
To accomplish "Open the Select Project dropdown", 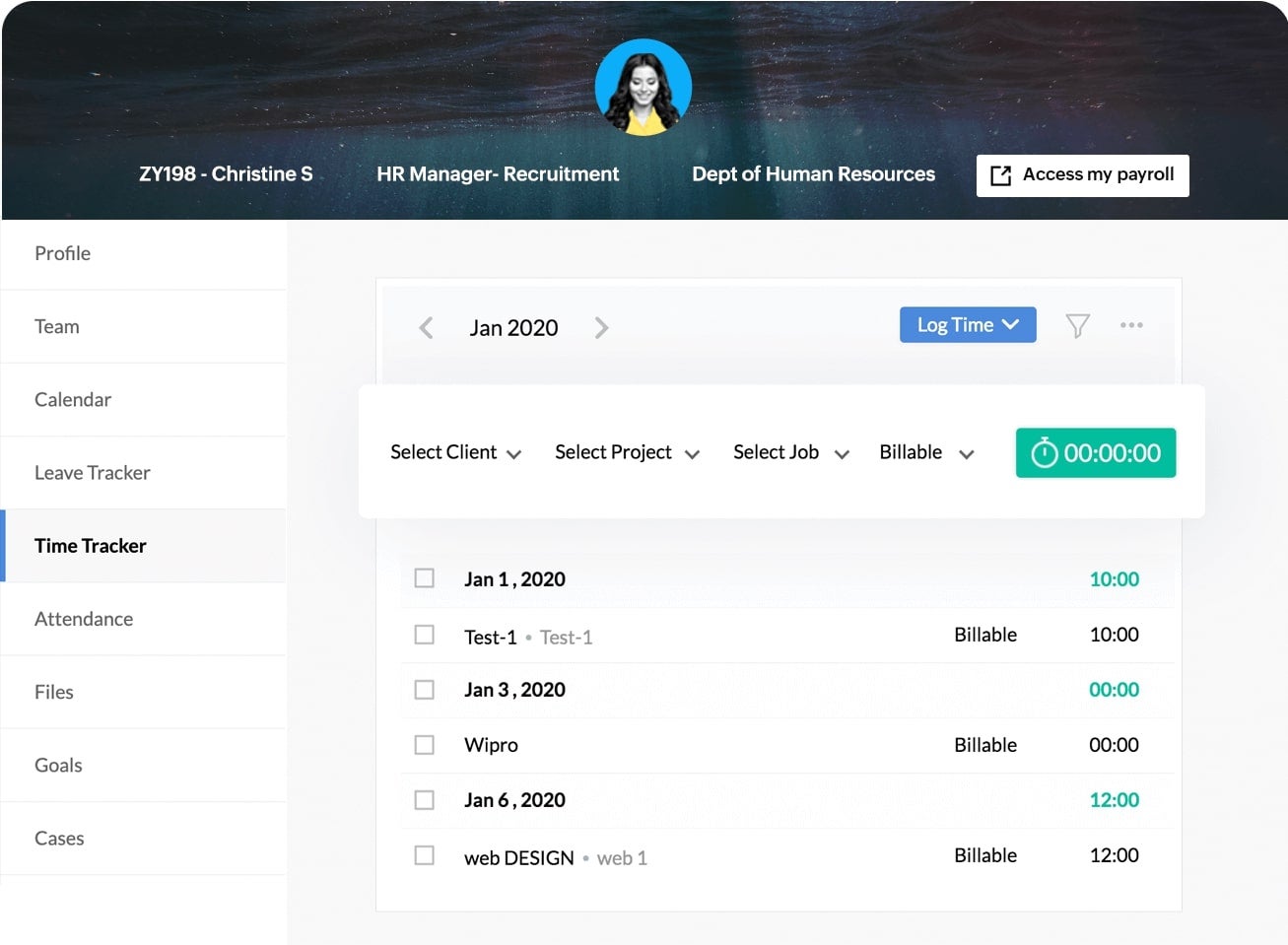I will pos(627,452).
